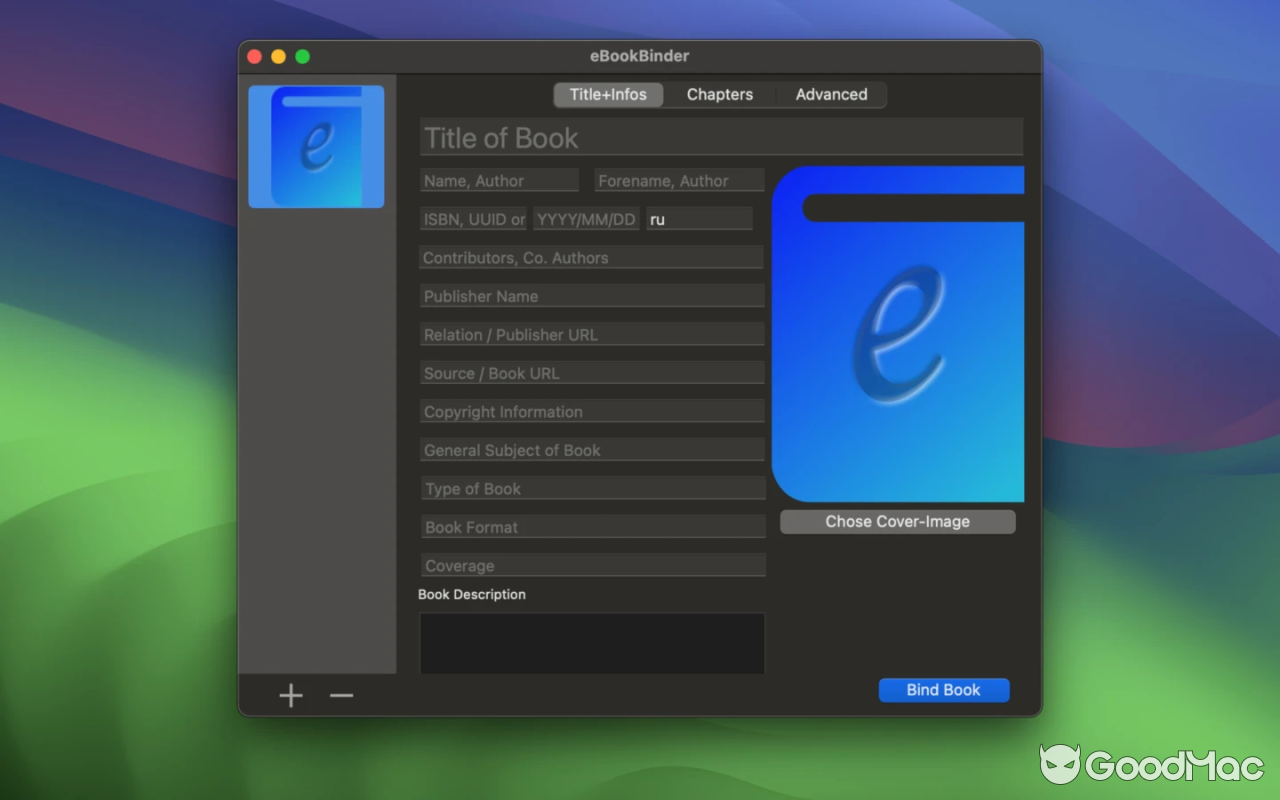The width and height of the screenshot is (1280, 800).
Task: Click the Book Description text area
Action: click(x=591, y=643)
